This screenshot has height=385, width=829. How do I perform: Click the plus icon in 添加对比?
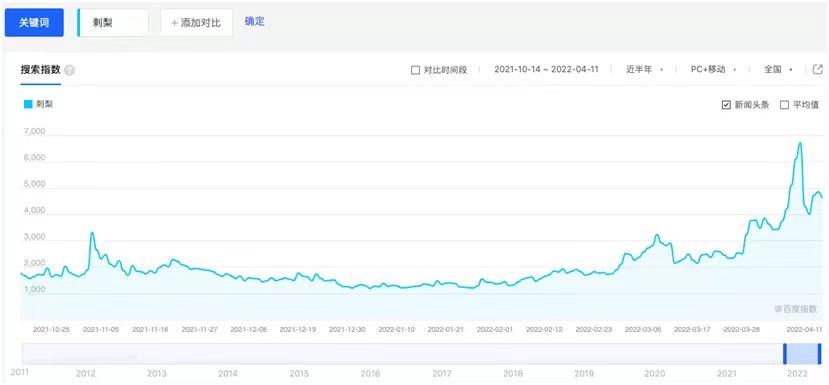click(x=175, y=23)
